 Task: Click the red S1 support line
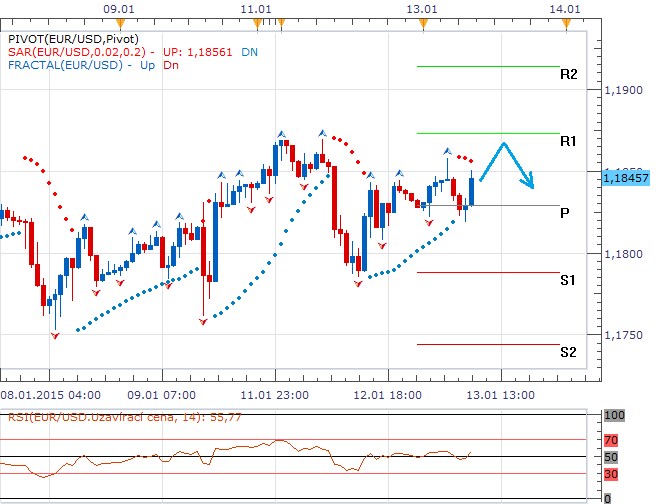point(487,272)
